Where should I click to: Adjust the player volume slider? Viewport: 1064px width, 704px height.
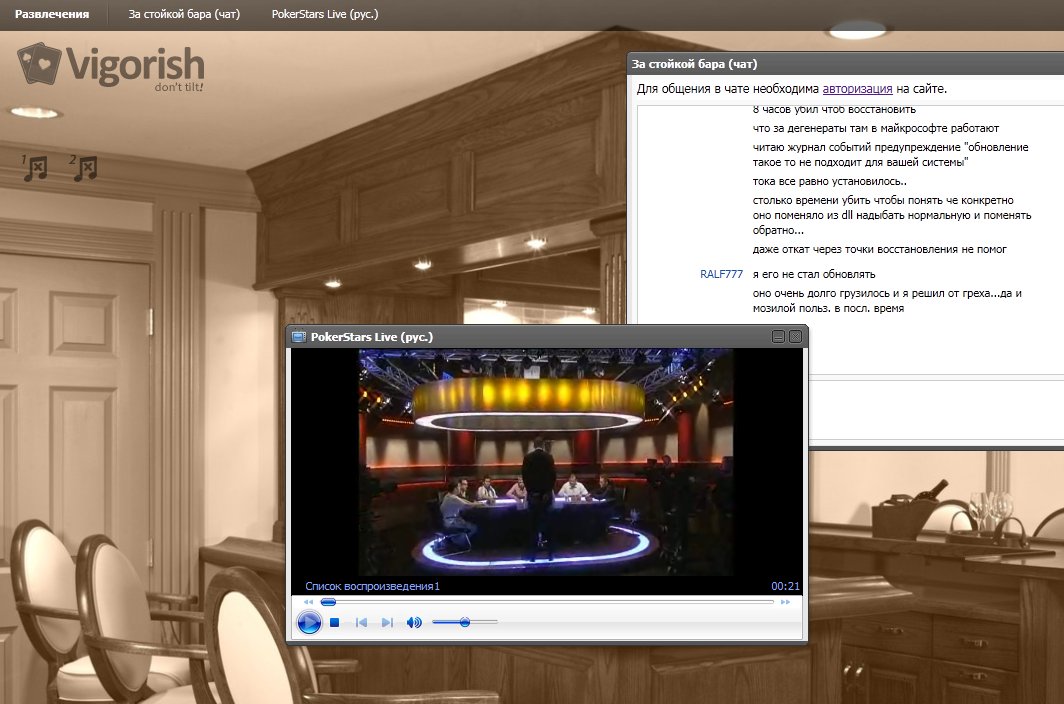(465, 622)
